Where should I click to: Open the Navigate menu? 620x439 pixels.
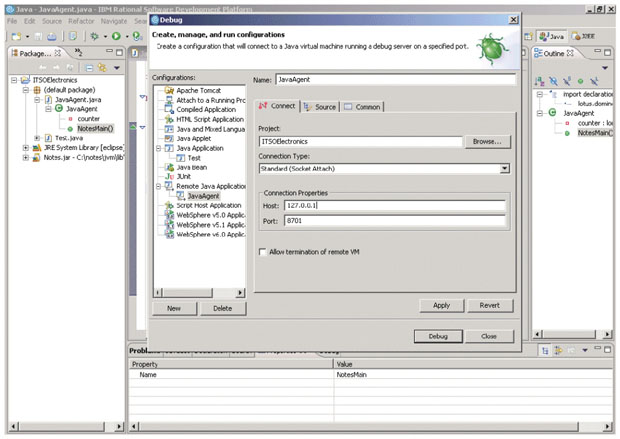point(114,21)
